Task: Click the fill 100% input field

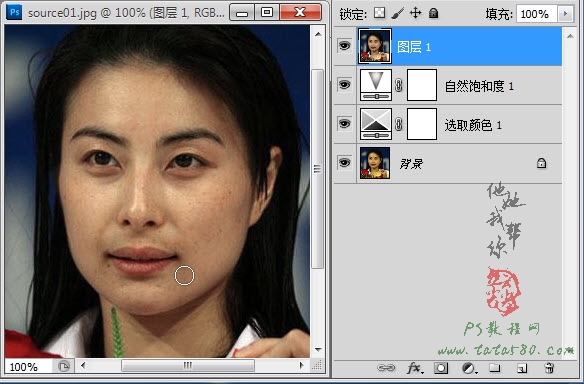Action: pyautogui.click(x=536, y=14)
